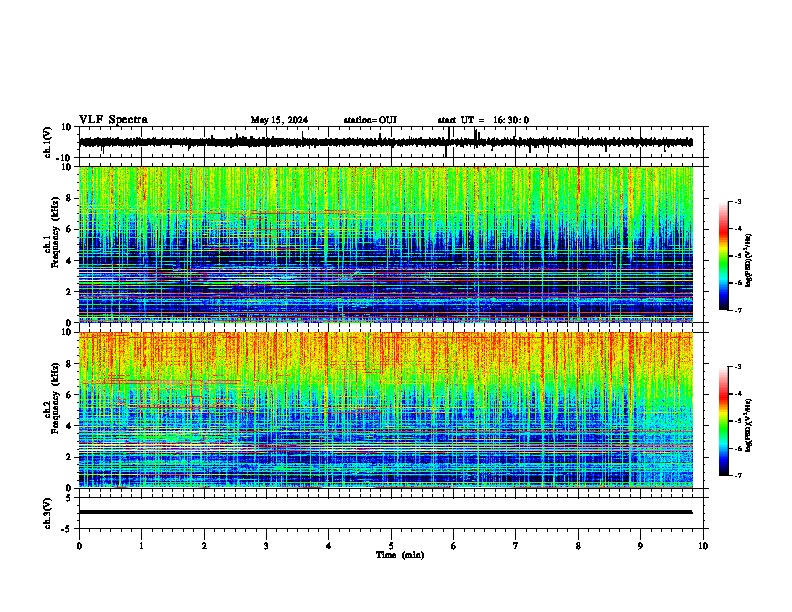Screen dimensions: 792x612
Task: Click the time axis tick label "9"
Action: (x=640, y=546)
